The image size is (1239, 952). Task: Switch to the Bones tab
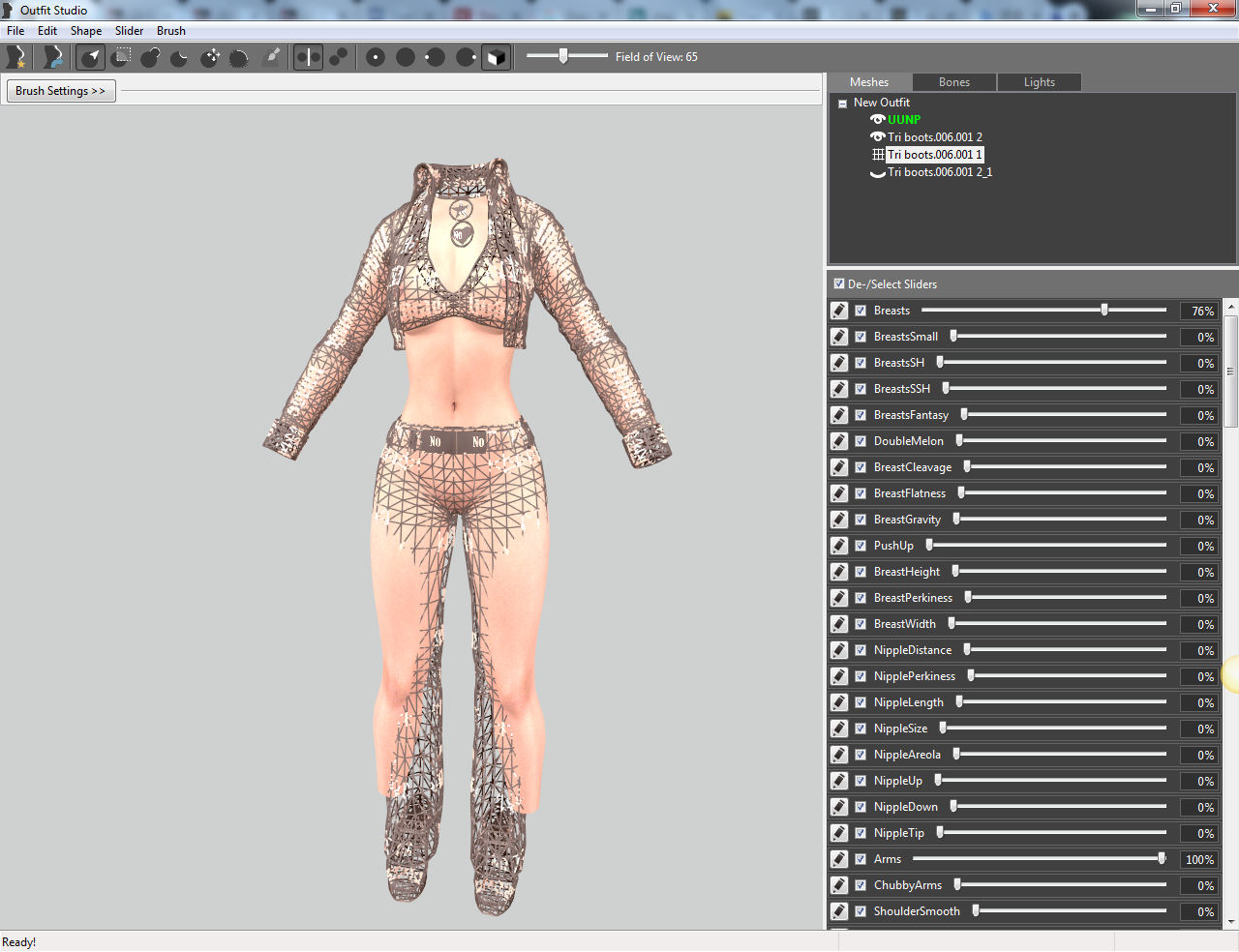click(x=954, y=82)
